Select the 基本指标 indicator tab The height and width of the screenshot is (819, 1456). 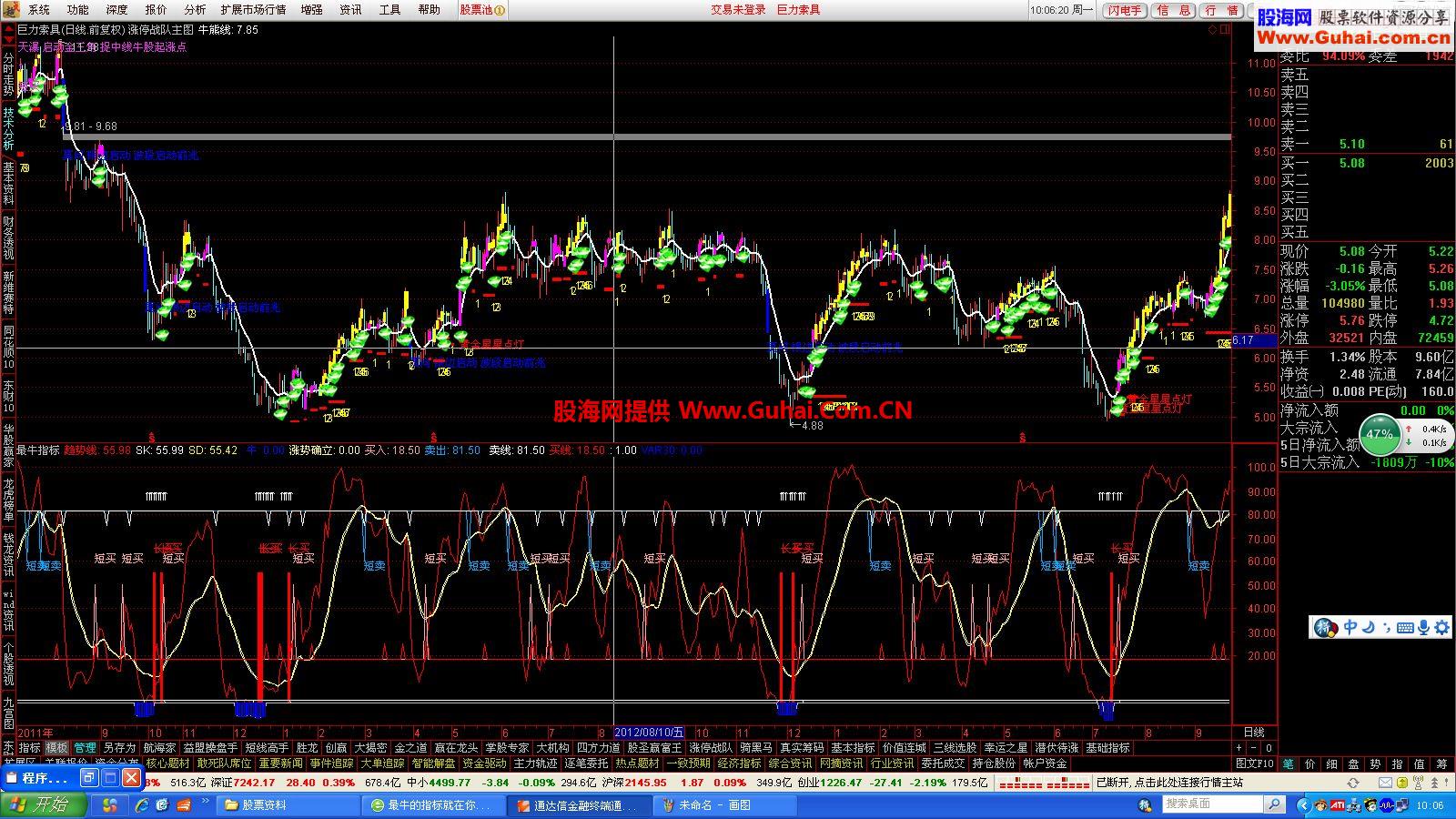[853, 748]
